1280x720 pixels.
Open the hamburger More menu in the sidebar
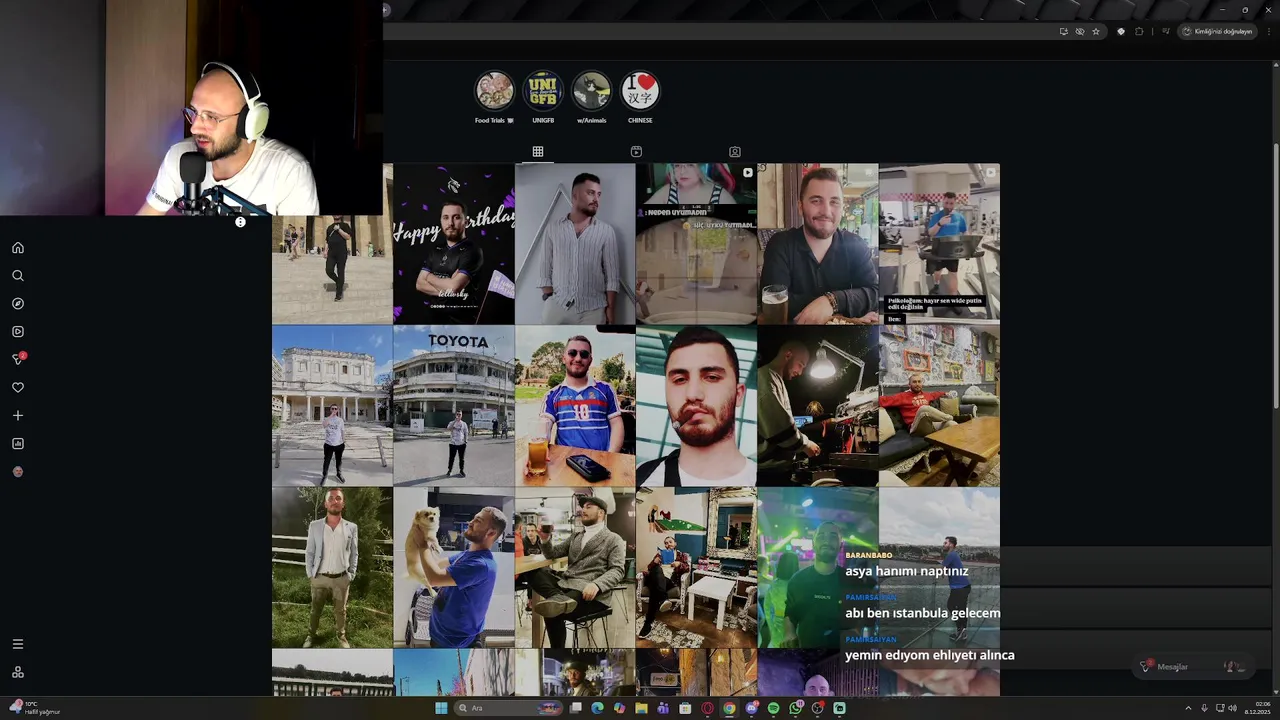[x=18, y=644]
